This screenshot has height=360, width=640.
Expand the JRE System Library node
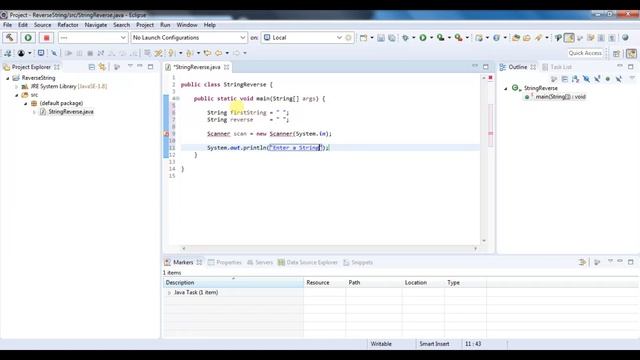17,87
